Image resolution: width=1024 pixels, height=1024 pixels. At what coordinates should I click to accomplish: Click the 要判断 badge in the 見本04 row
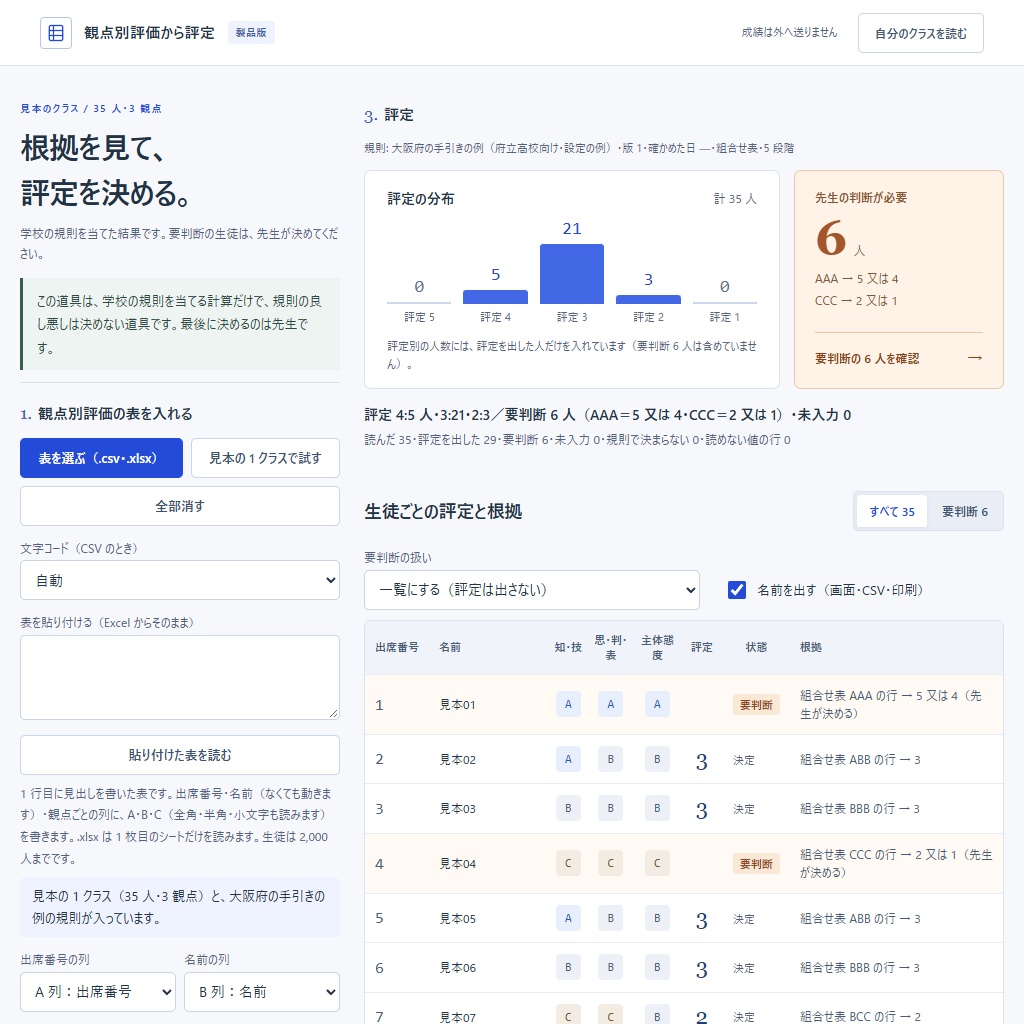pyautogui.click(x=756, y=863)
